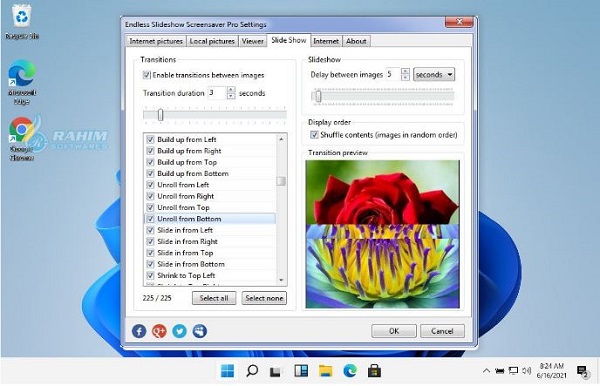Click Select none button
The image size is (600, 386).
coord(264,298)
